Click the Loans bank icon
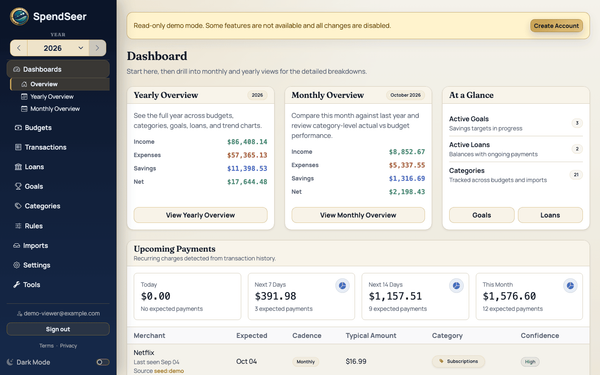The height and width of the screenshot is (375, 600). click(18, 167)
